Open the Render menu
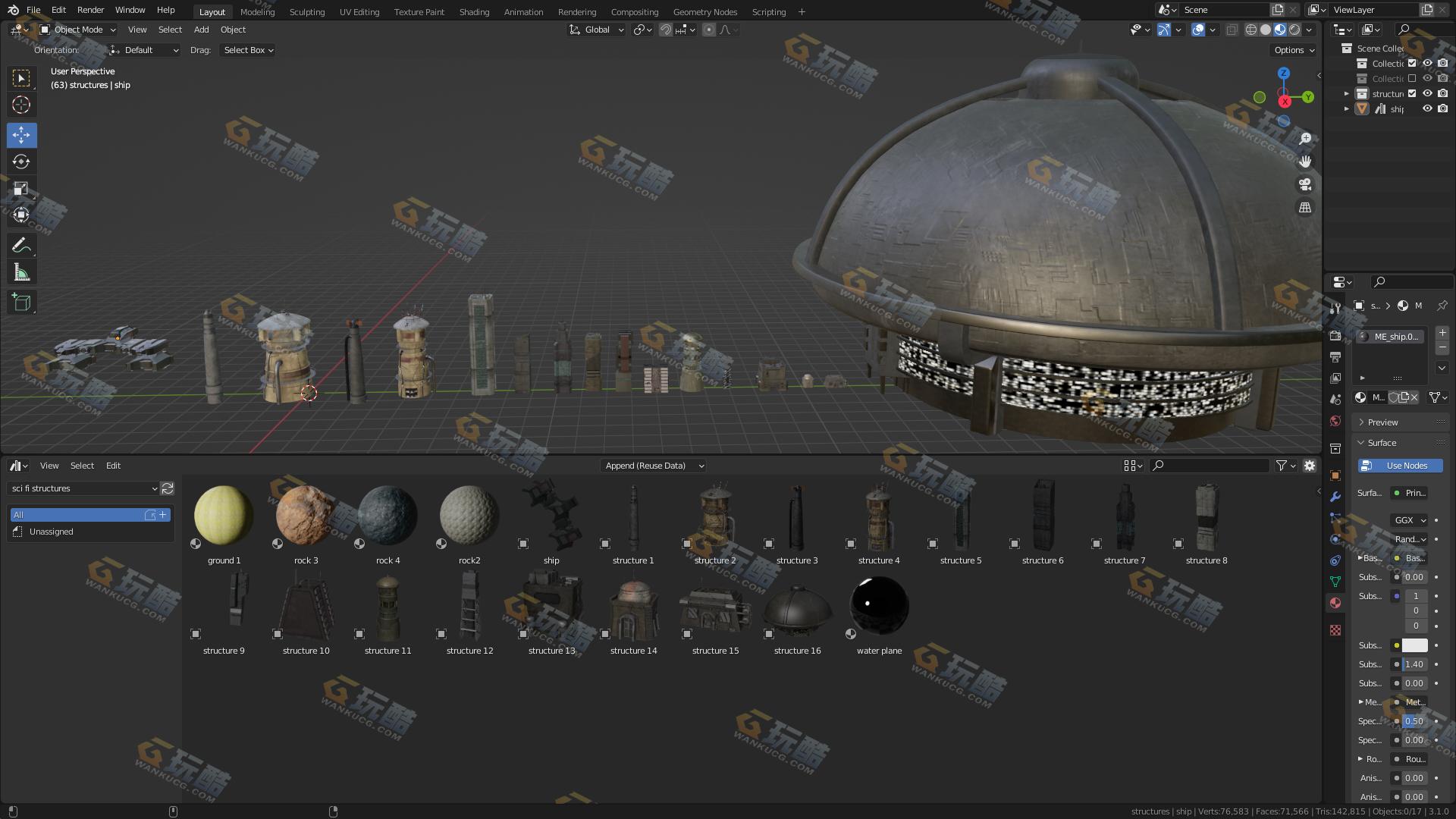 click(90, 10)
